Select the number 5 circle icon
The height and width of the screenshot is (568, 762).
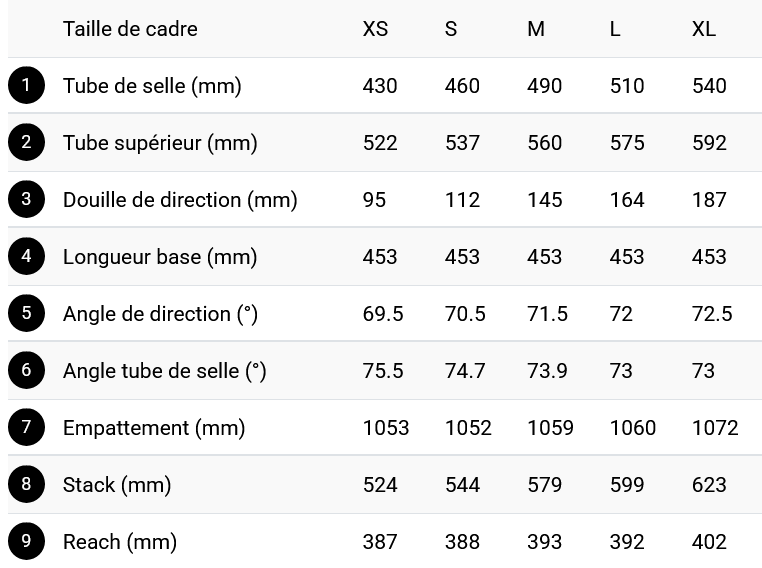click(x=26, y=313)
